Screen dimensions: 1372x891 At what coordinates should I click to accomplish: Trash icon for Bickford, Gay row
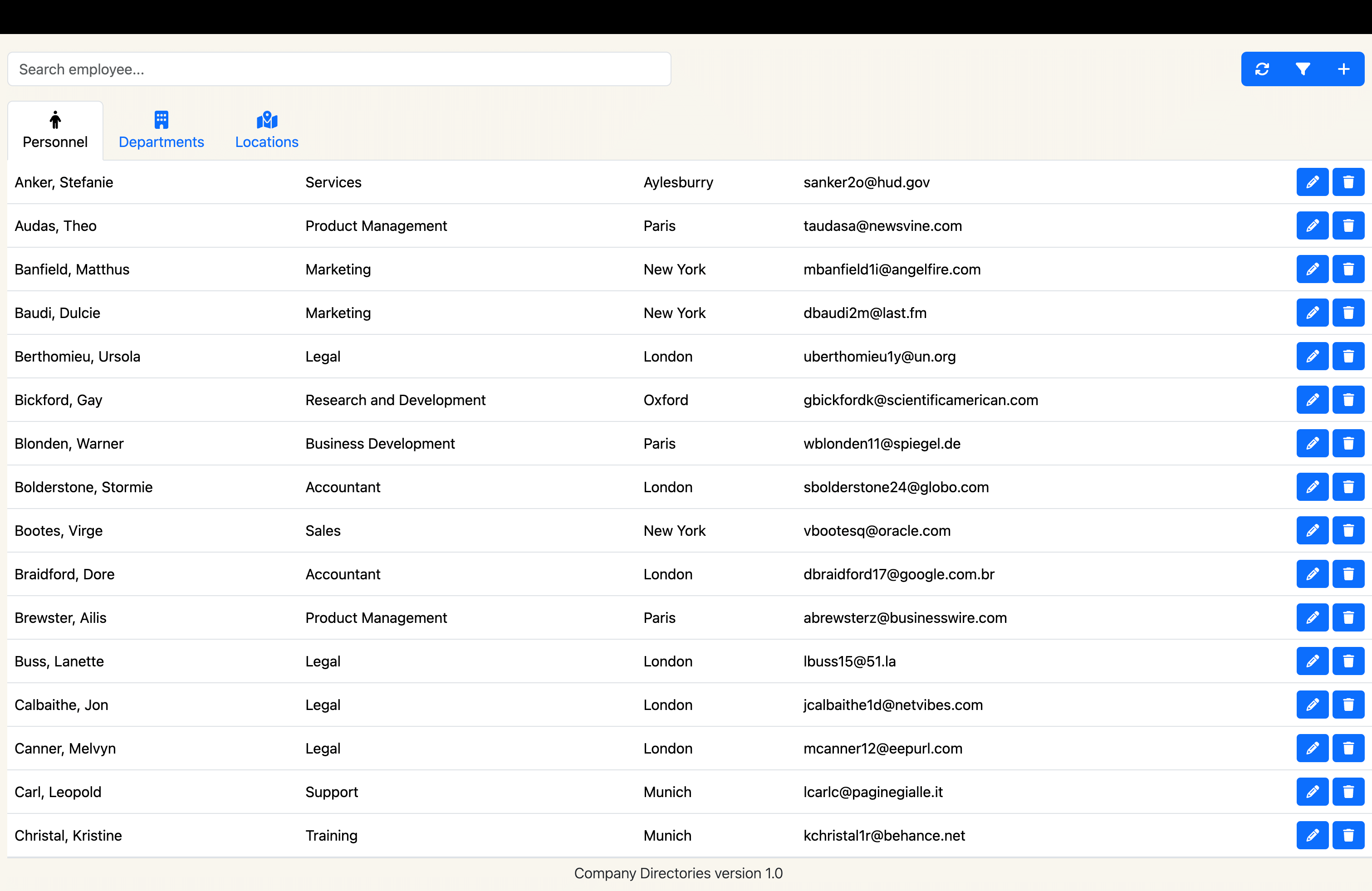(1348, 400)
